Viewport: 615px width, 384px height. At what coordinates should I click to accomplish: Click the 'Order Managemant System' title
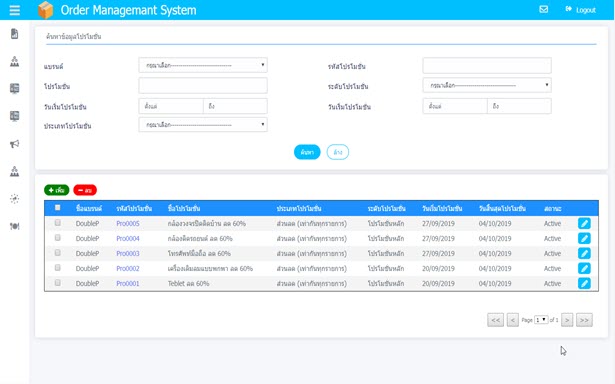coord(128,10)
